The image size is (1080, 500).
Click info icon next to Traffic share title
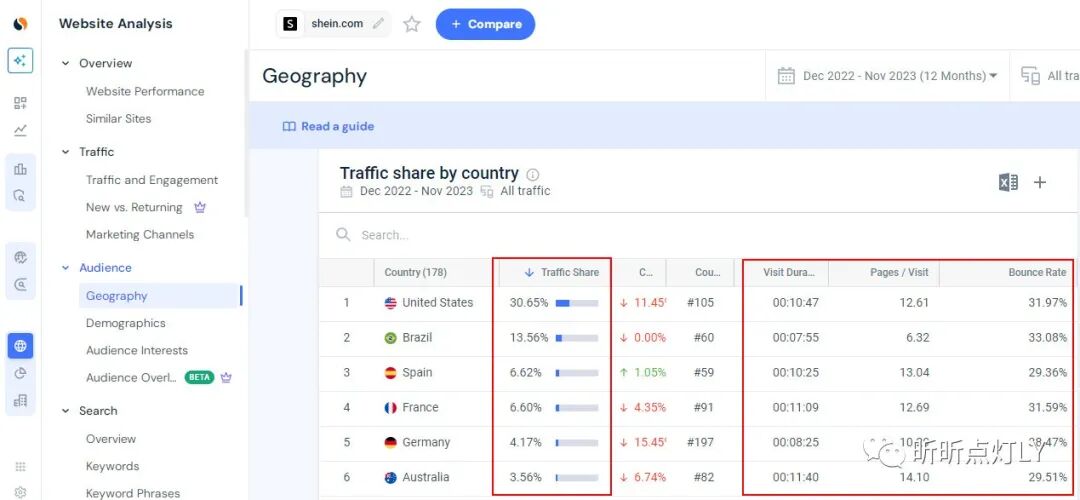point(532,175)
